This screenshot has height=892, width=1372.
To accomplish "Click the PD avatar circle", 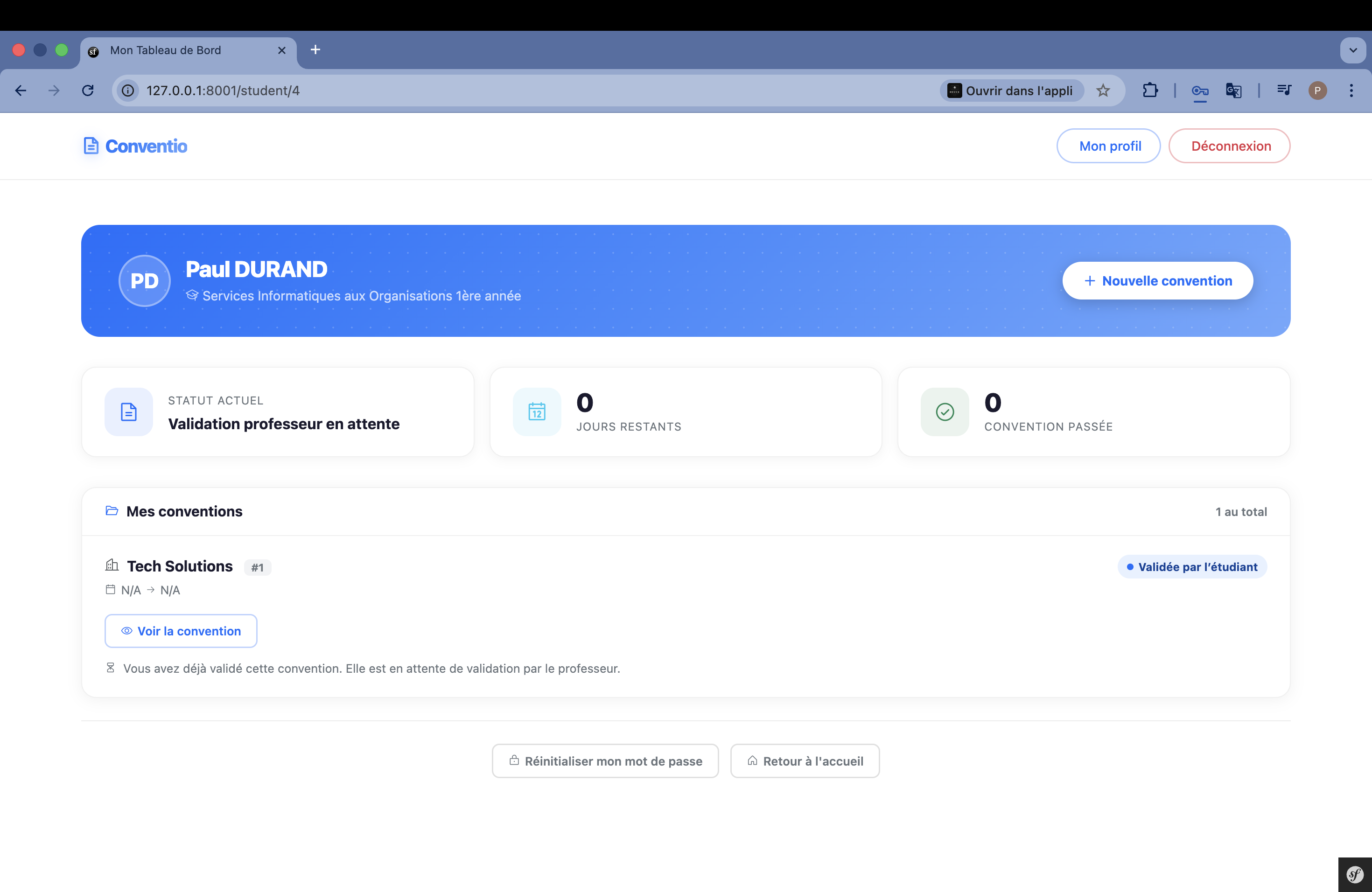I will tap(144, 281).
